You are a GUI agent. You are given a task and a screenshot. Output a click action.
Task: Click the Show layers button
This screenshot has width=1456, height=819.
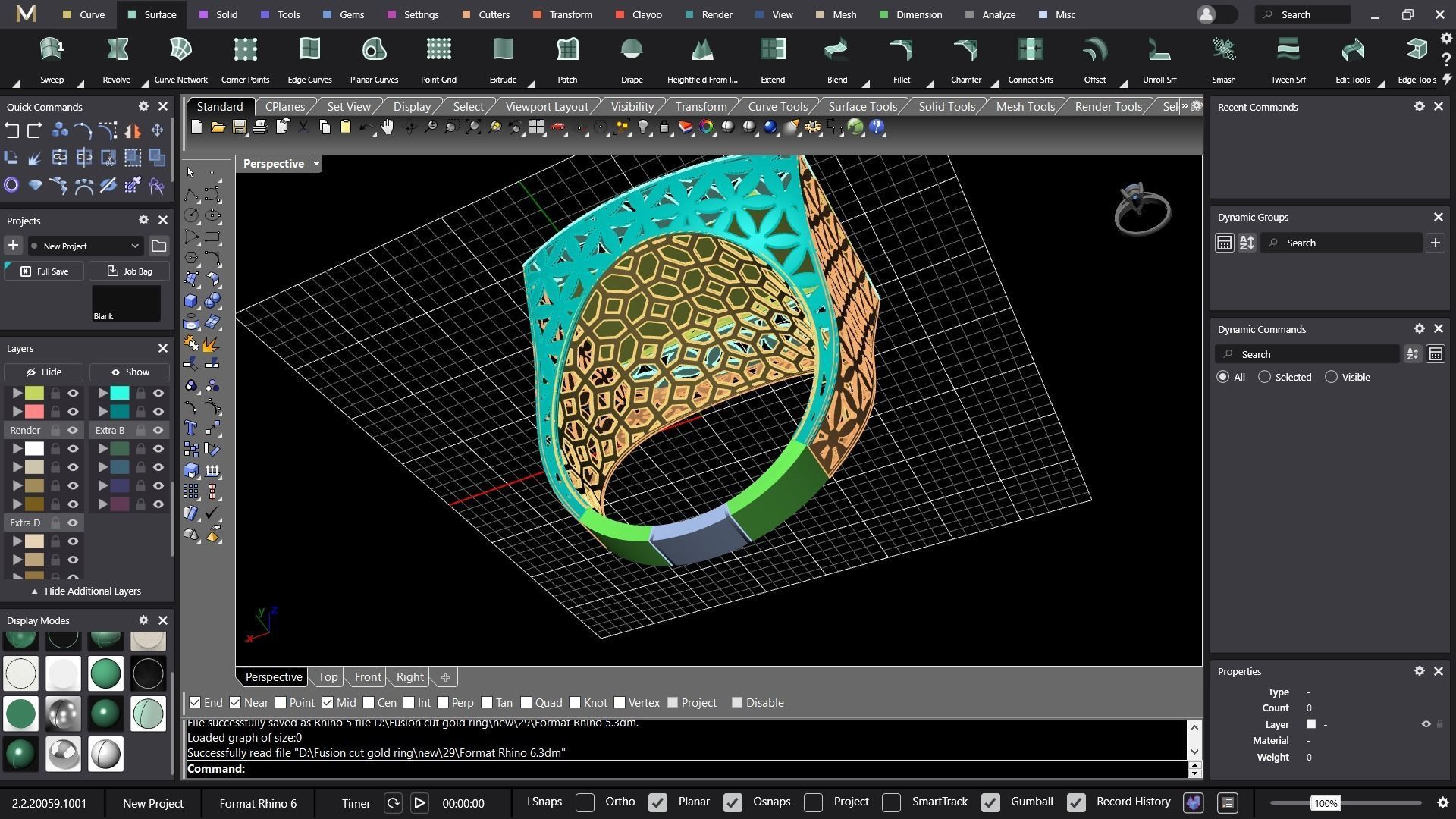point(130,372)
